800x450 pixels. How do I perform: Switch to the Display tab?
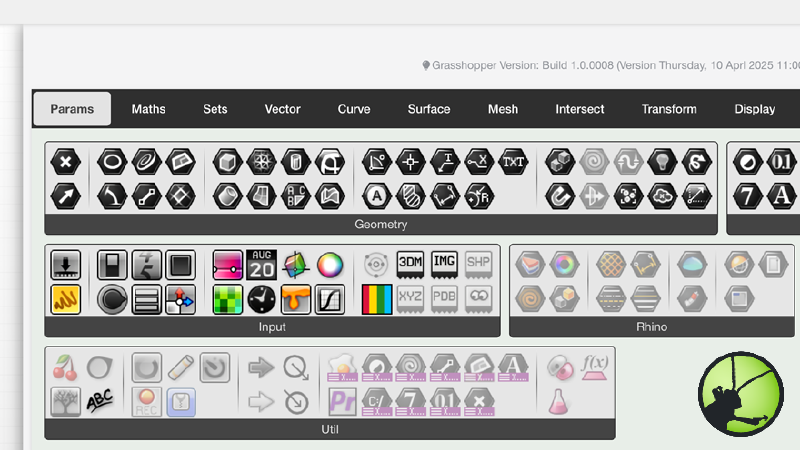tap(755, 109)
